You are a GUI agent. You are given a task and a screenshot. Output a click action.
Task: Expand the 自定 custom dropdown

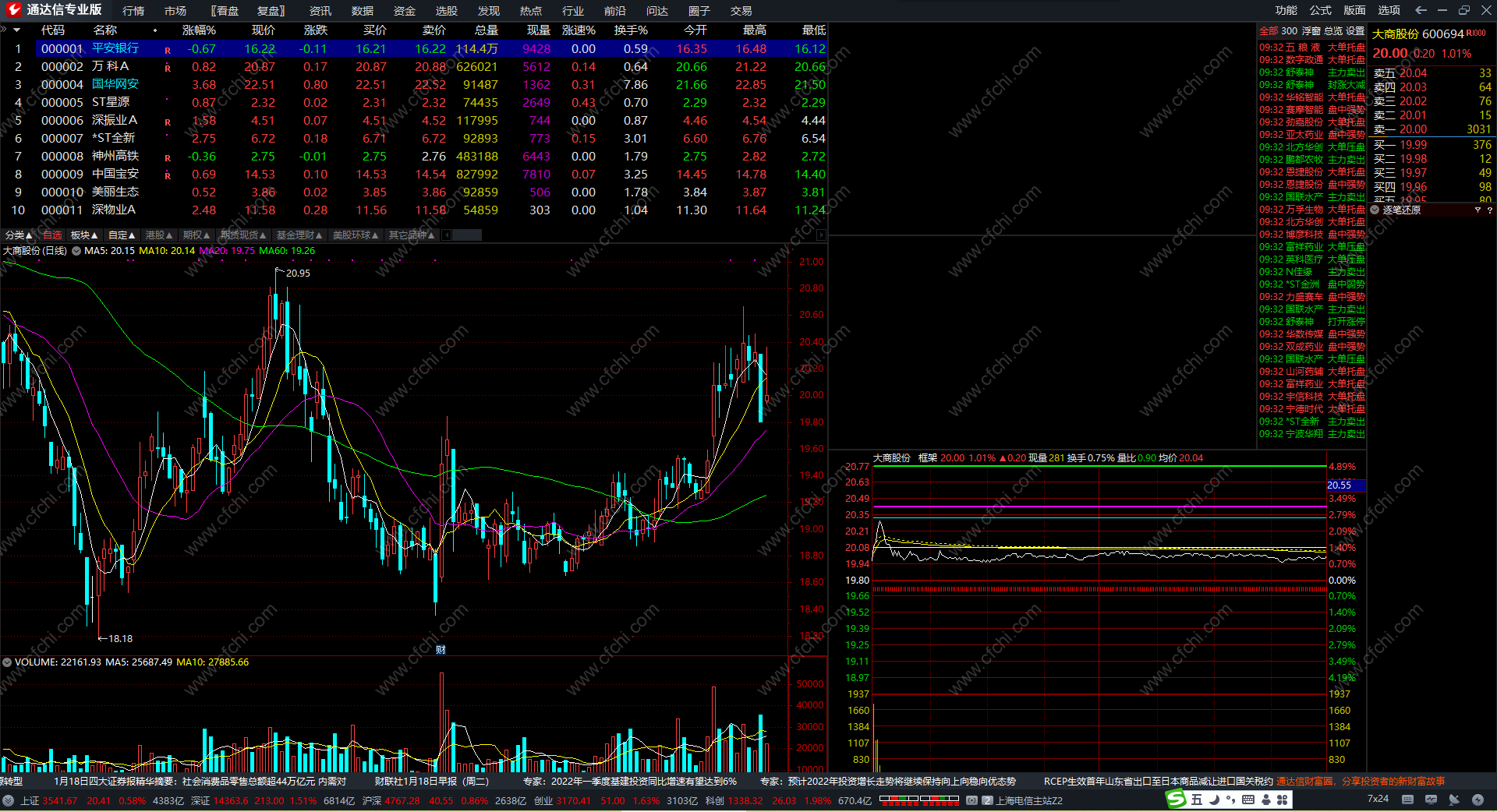[x=122, y=235]
